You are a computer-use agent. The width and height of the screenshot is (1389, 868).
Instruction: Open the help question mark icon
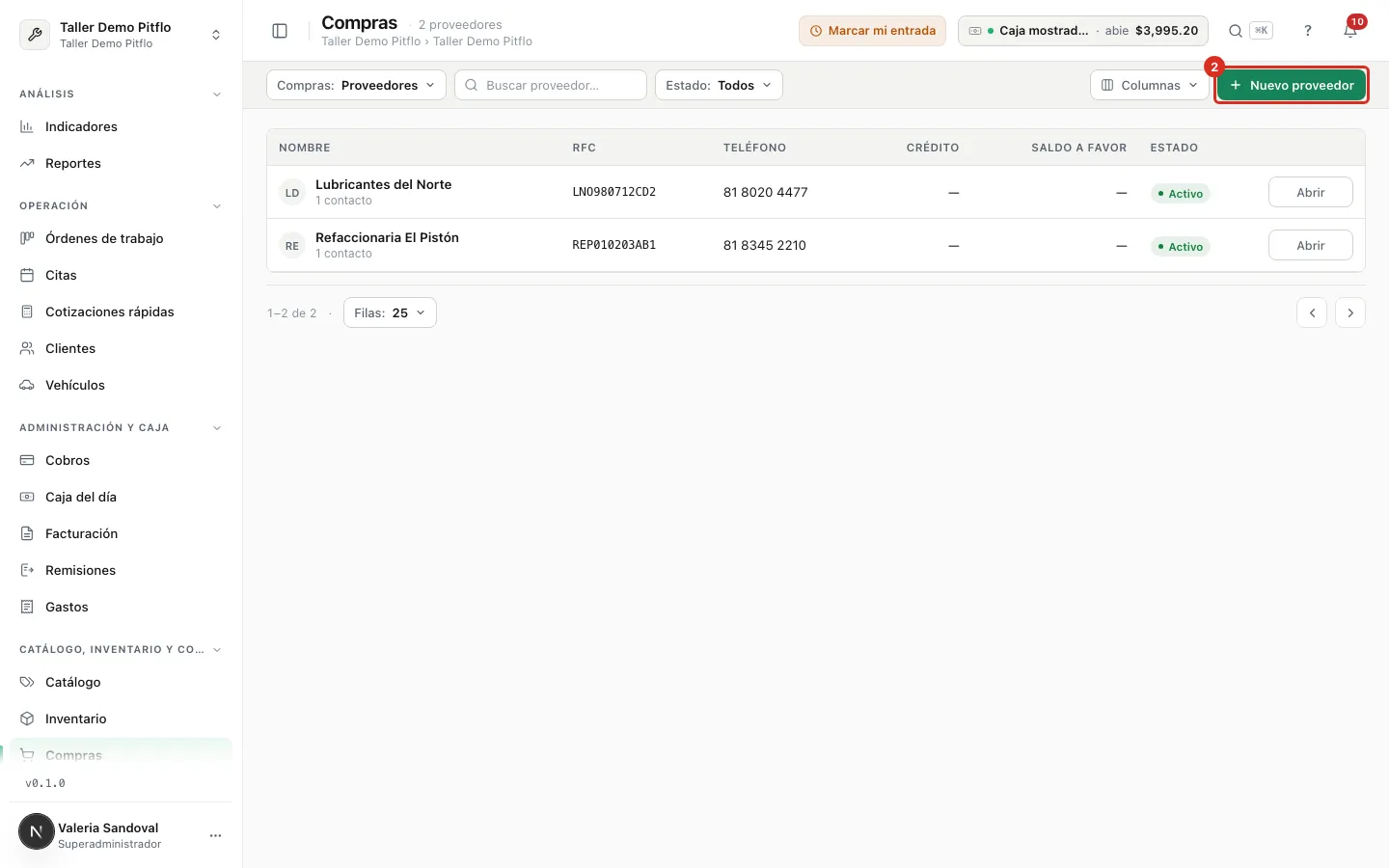(x=1308, y=31)
